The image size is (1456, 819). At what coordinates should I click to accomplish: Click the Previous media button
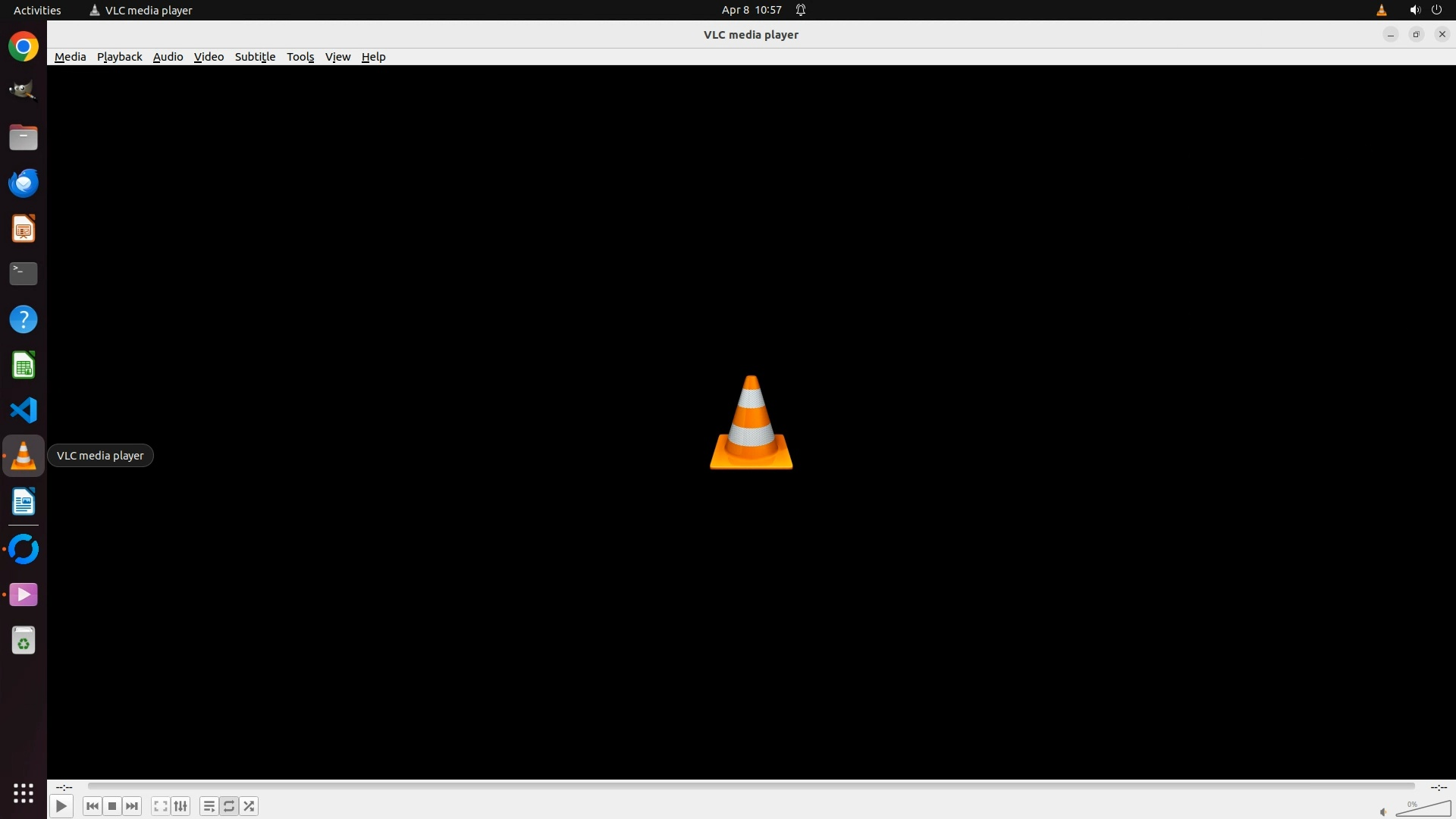coord(93,806)
